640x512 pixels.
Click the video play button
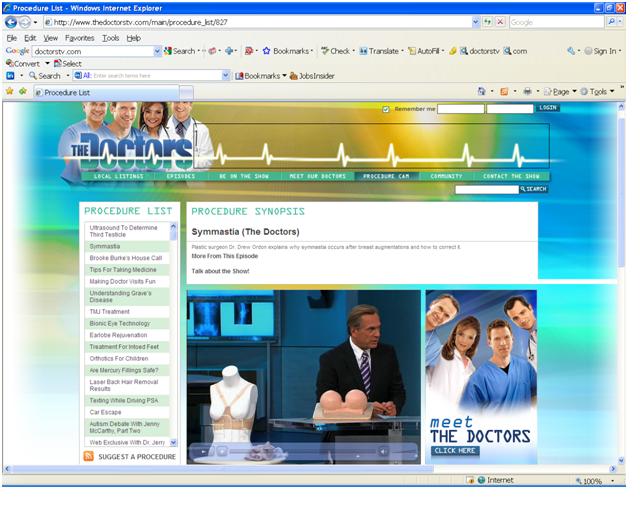[x=203, y=452]
